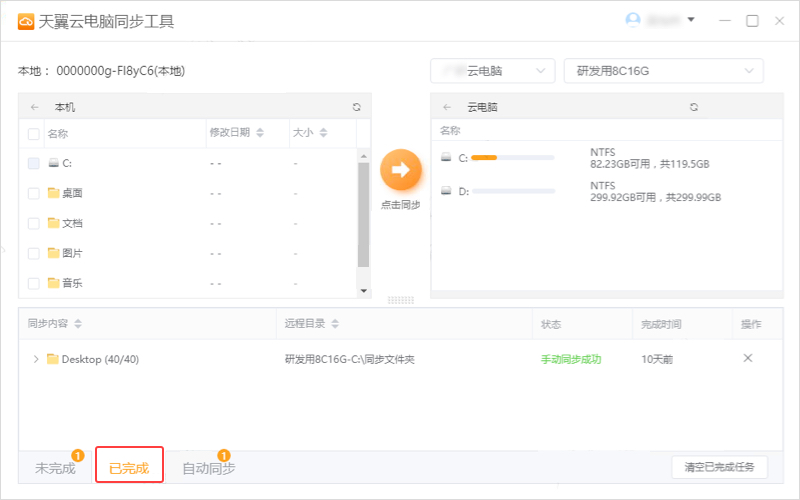Image resolution: width=800 pixels, height=500 pixels.
Task: Click the 10天前 completion time
Action: coord(657,359)
